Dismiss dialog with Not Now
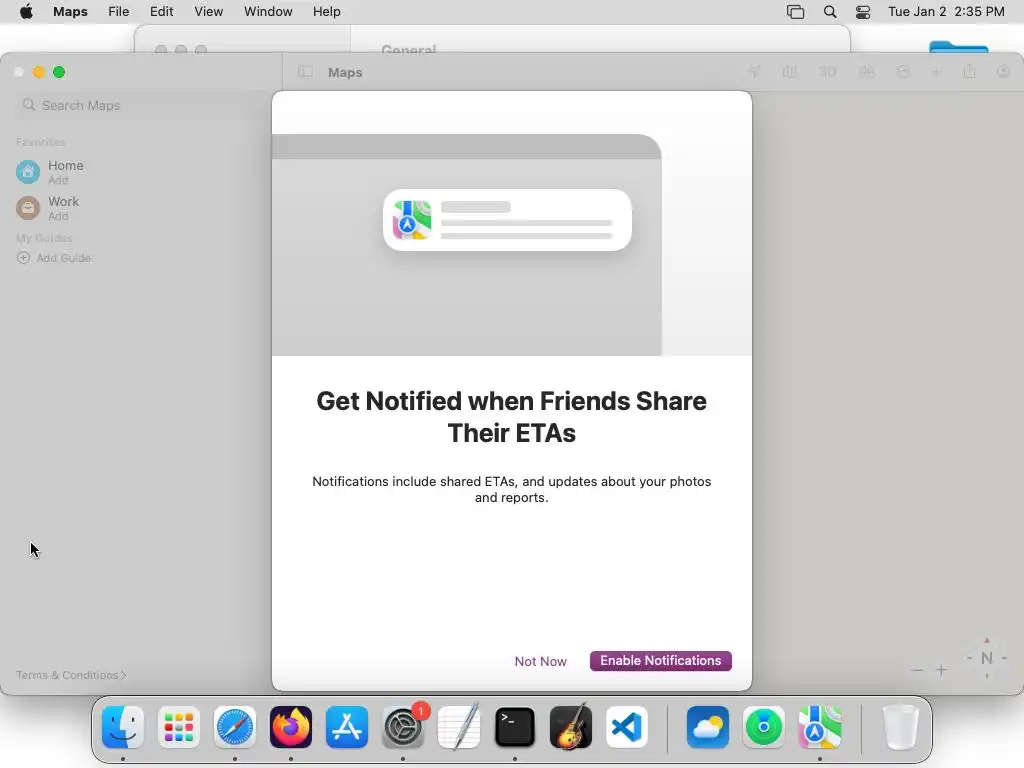Image resolution: width=1024 pixels, height=768 pixels. point(540,662)
